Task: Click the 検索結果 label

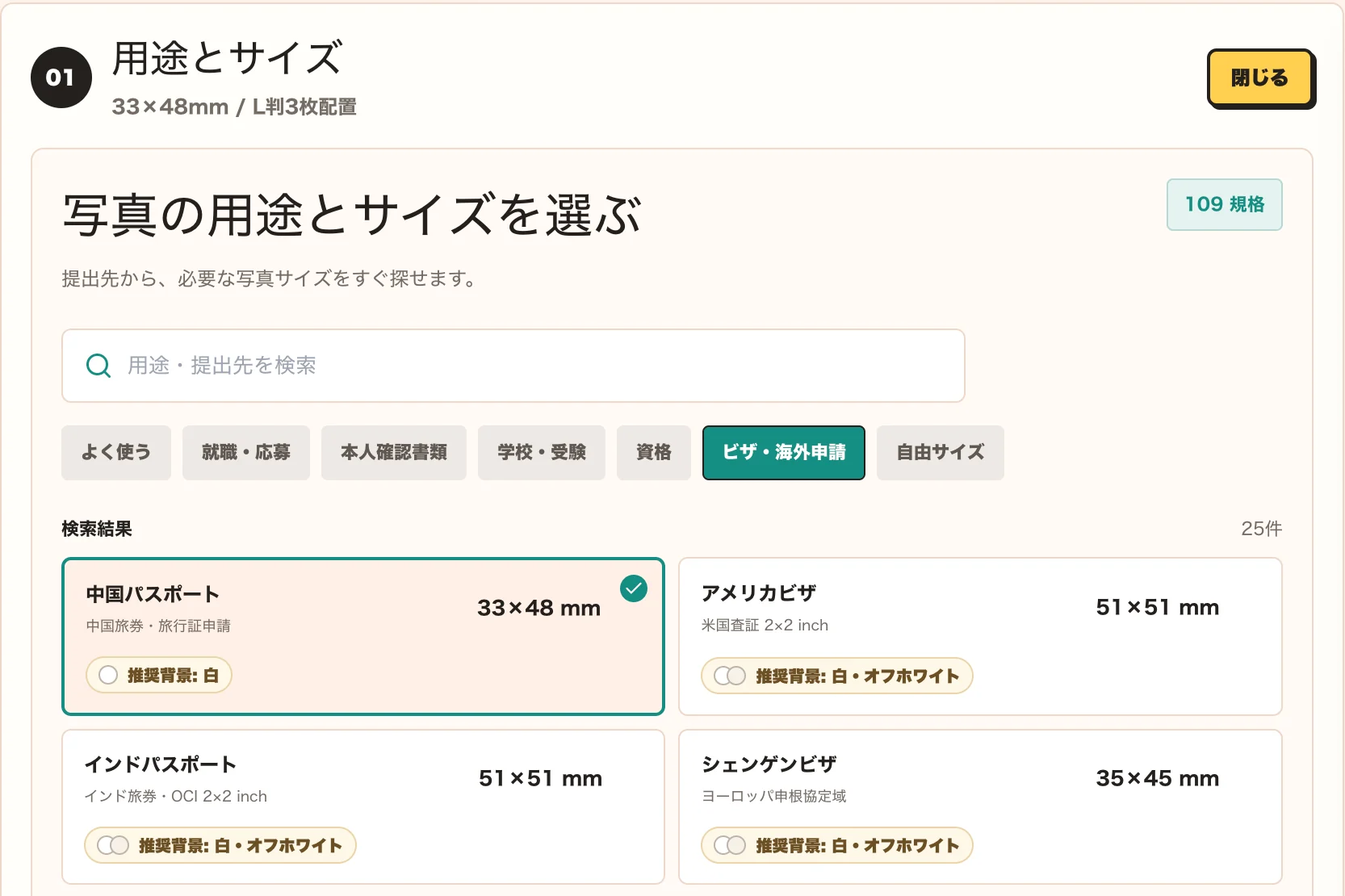Action: coord(97,529)
